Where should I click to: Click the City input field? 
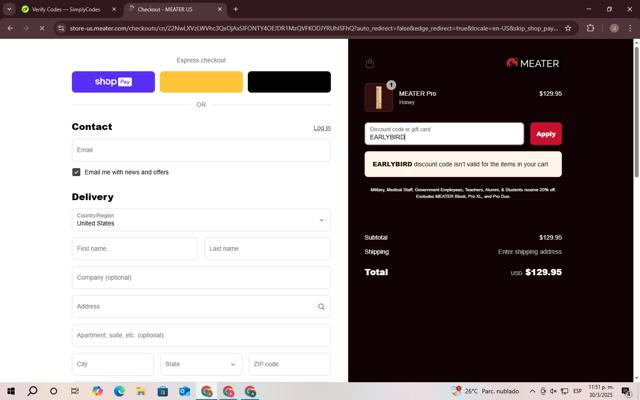tap(113, 364)
